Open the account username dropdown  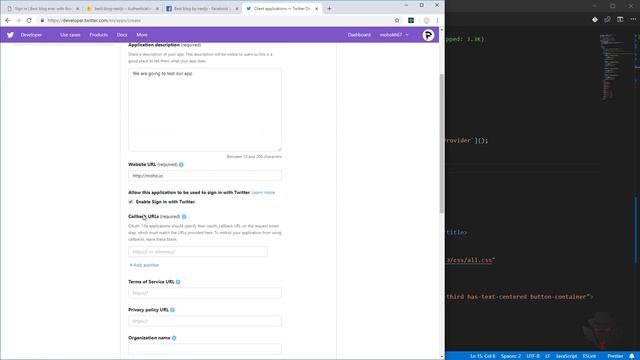pos(394,35)
